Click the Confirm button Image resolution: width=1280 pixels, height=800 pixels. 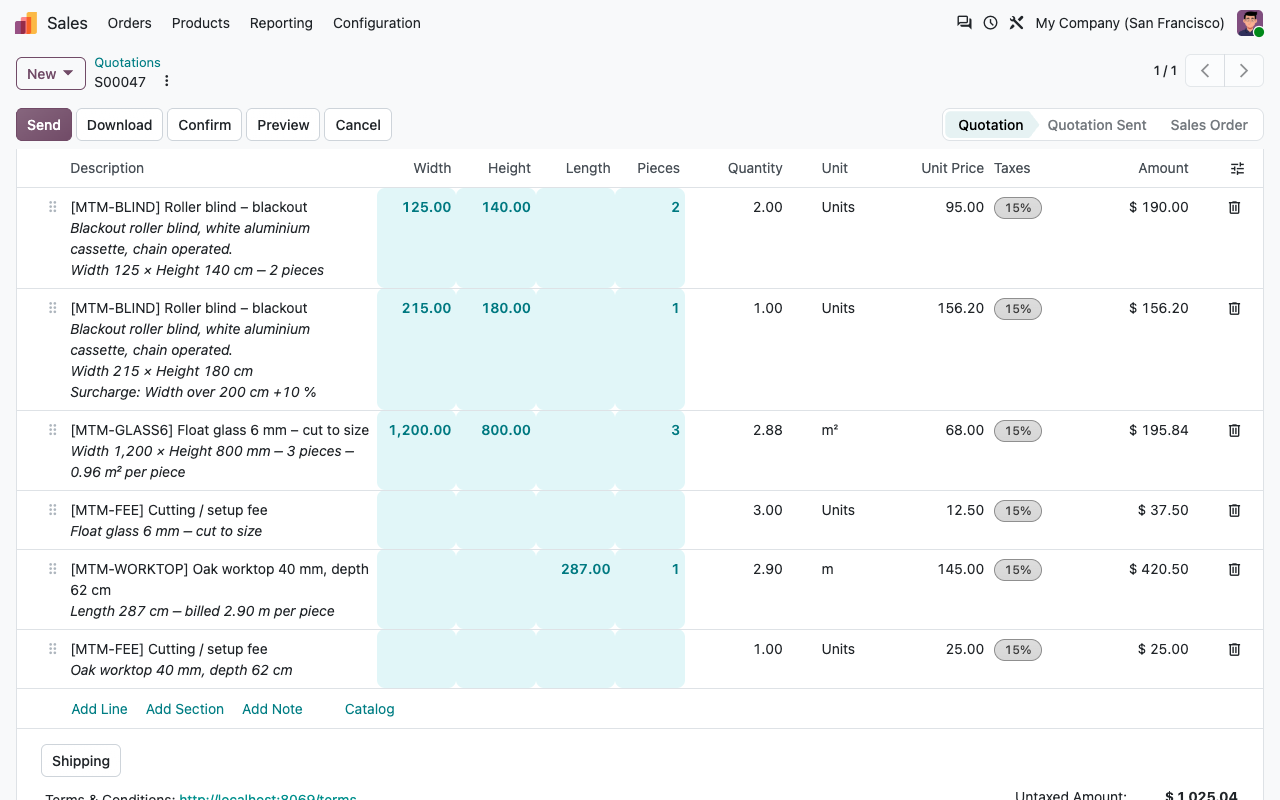[205, 125]
